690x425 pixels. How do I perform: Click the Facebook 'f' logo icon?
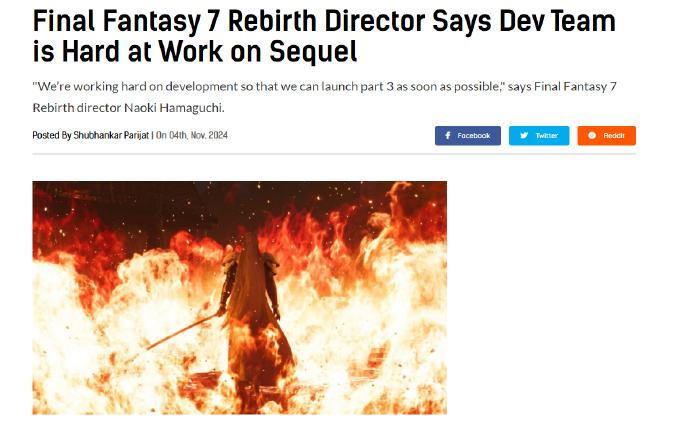tap(448, 136)
